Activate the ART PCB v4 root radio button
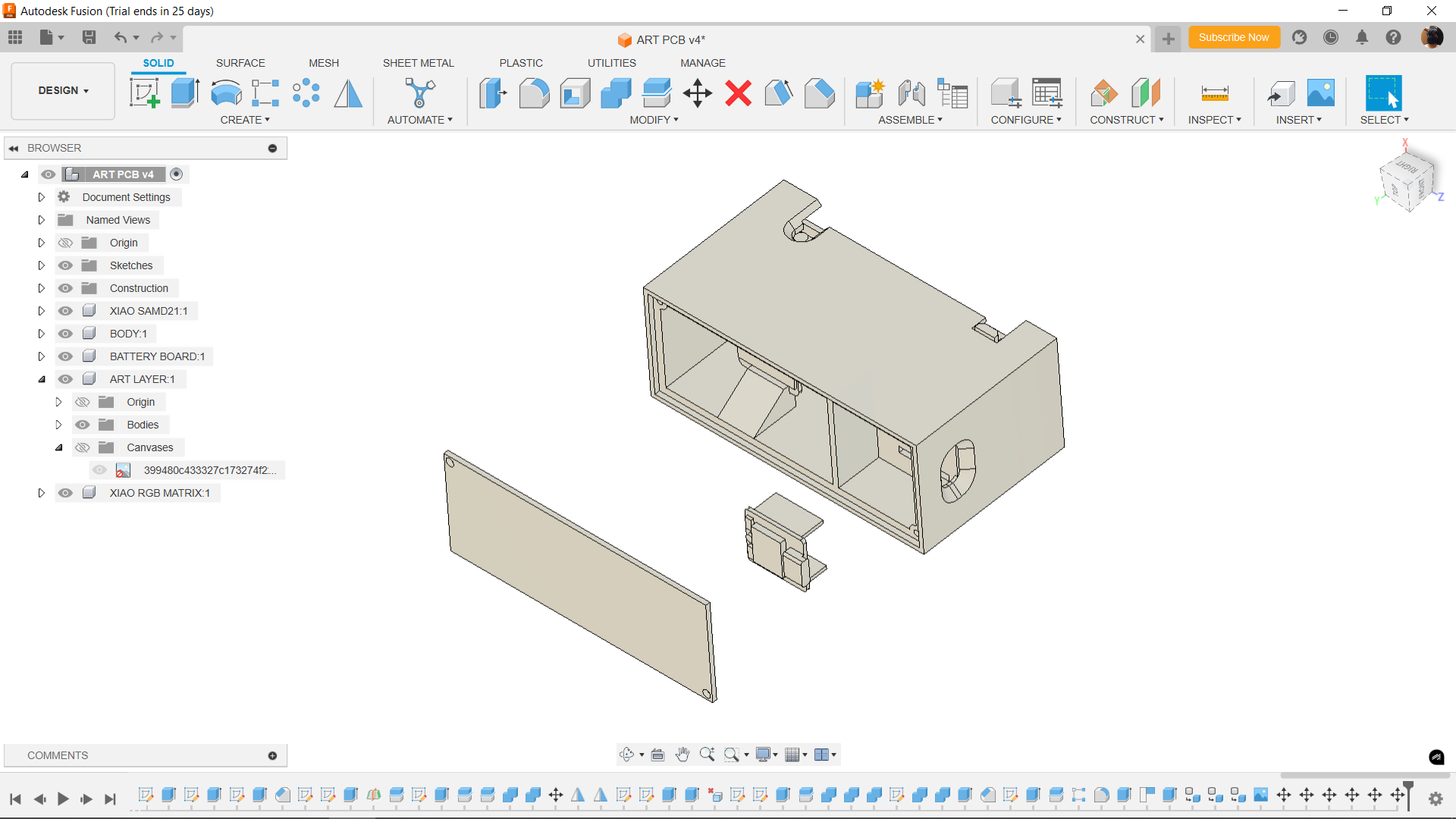The image size is (1456, 819). click(177, 174)
